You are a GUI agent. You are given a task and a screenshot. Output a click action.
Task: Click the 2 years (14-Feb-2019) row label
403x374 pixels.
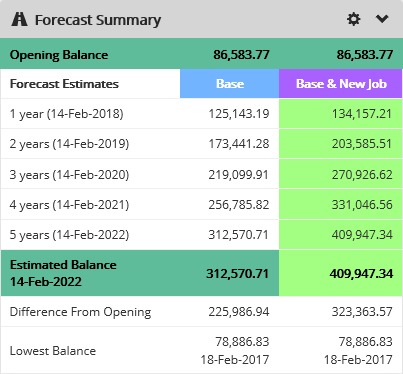coord(69,144)
